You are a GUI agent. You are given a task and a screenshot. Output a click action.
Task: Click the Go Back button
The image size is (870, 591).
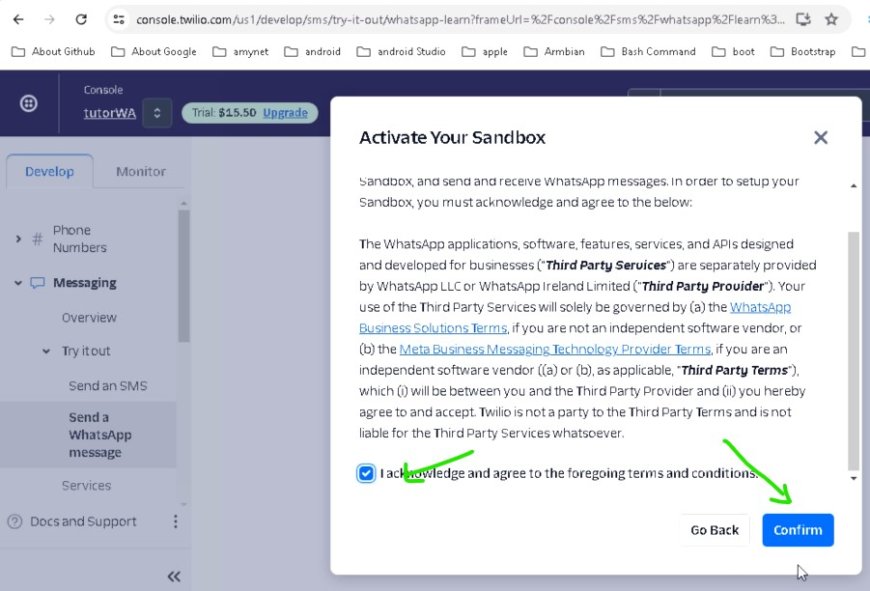(714, 530)
